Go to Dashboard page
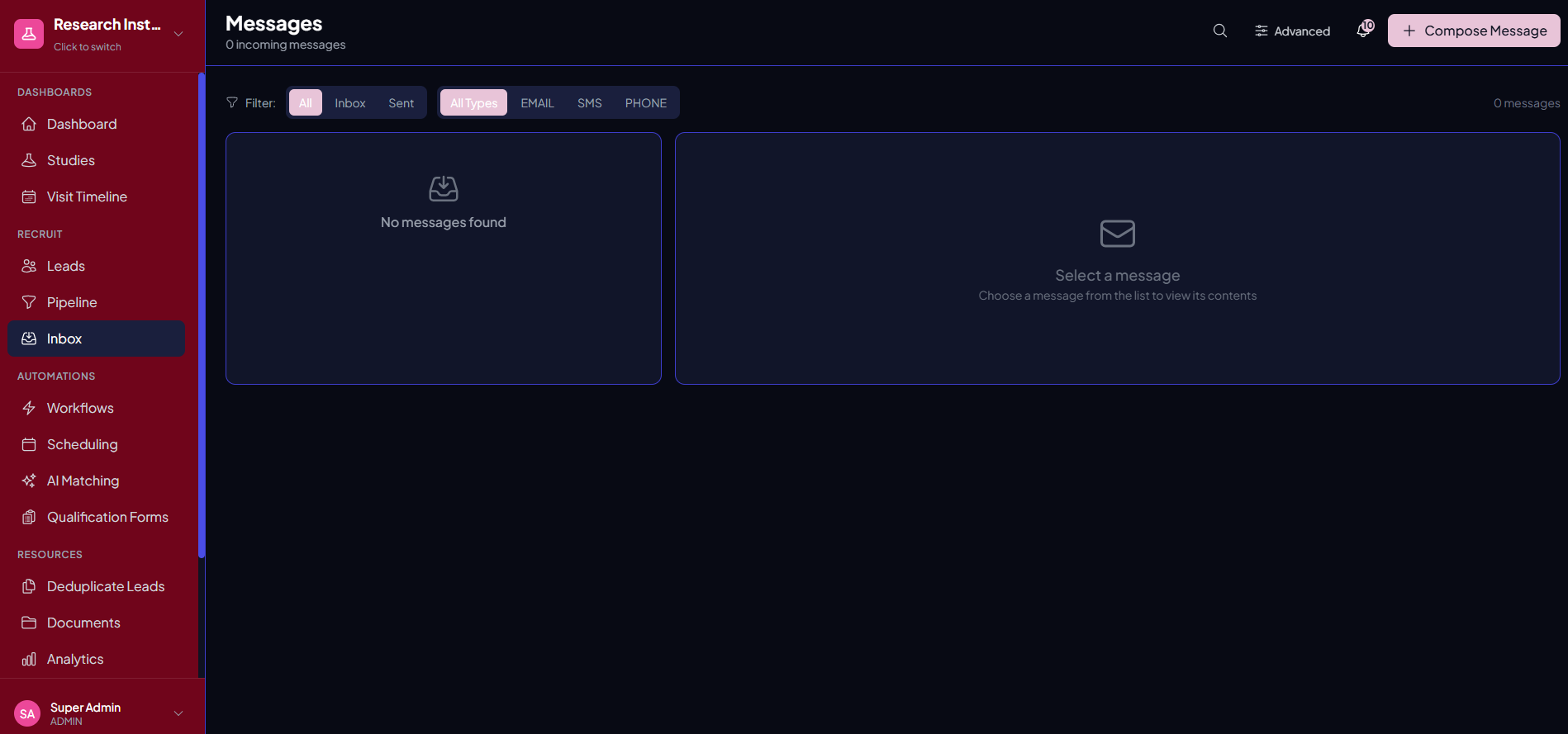This screenshot has width=1568, height=734. pyautogui.click(x=97, y=124)
